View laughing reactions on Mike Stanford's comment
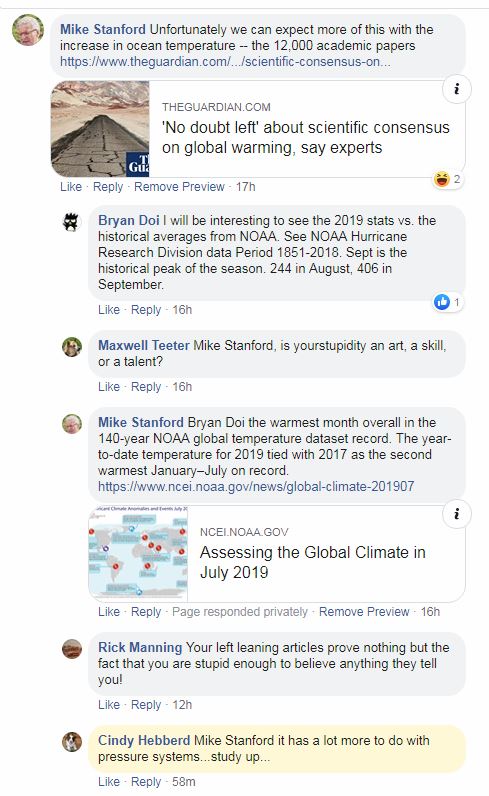This screenshot has height=796, width=489. click(448, 179)
